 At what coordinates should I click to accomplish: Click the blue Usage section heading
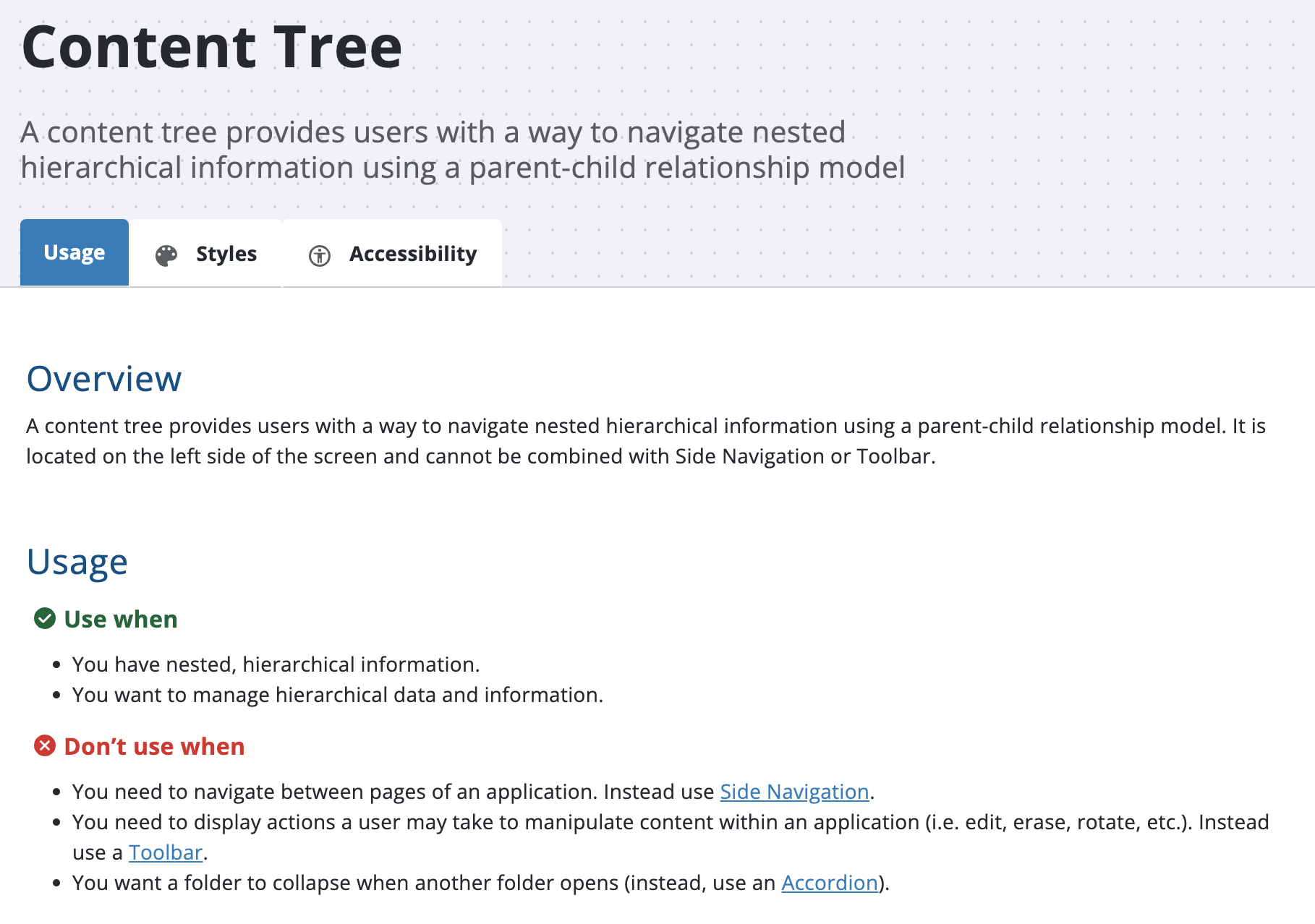coord(77,562)
